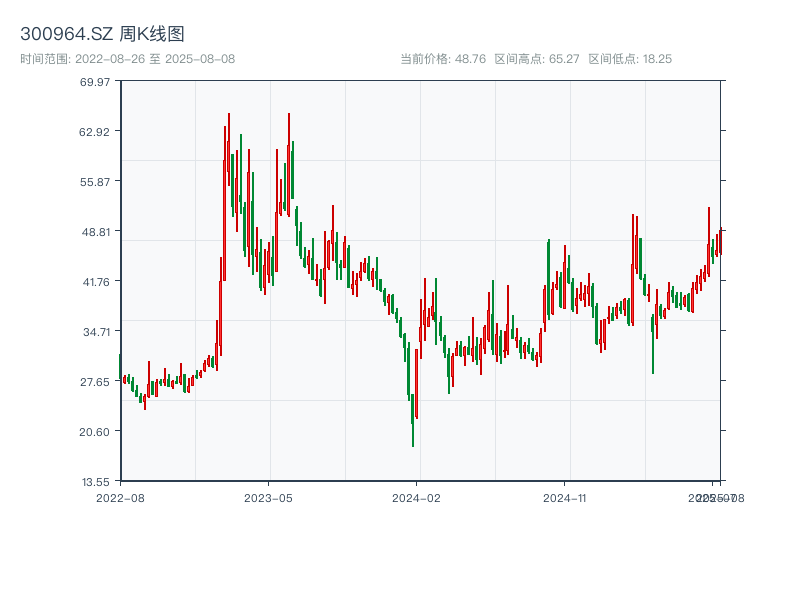Click the 27.65 y-axis price label

[x=95, y=382]
